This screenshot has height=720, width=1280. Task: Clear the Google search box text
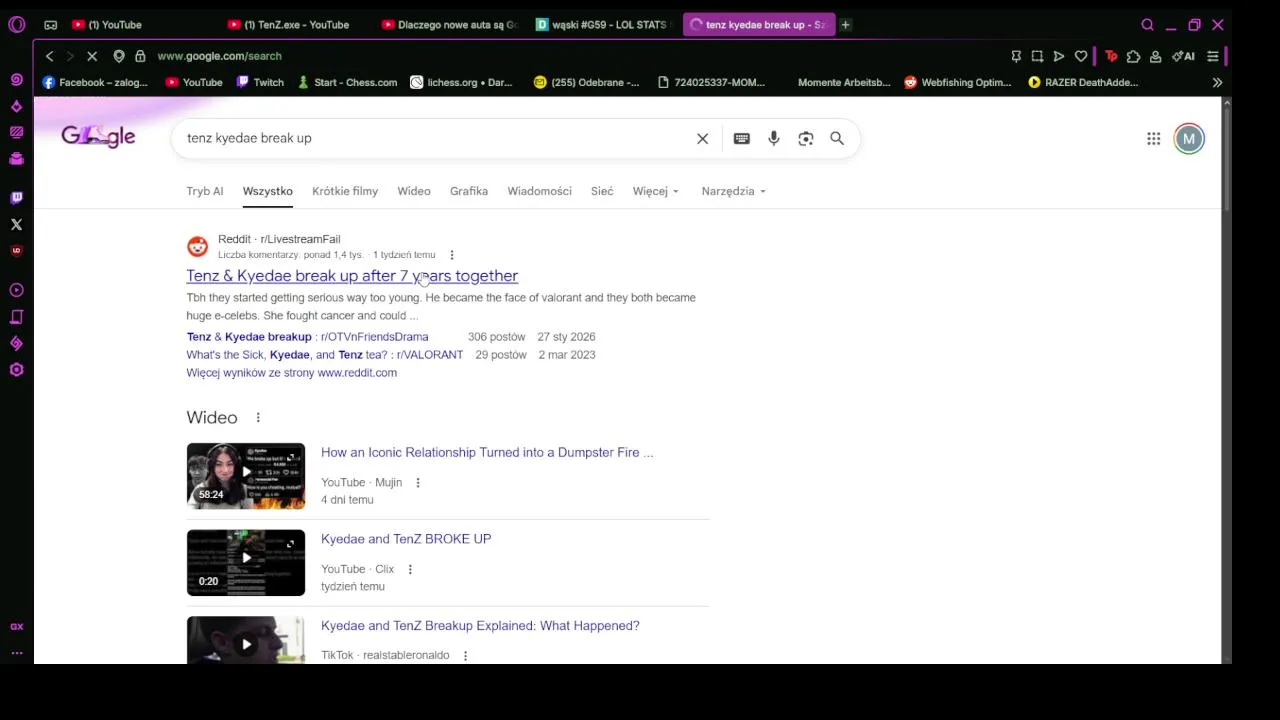[x=702, y=138]
